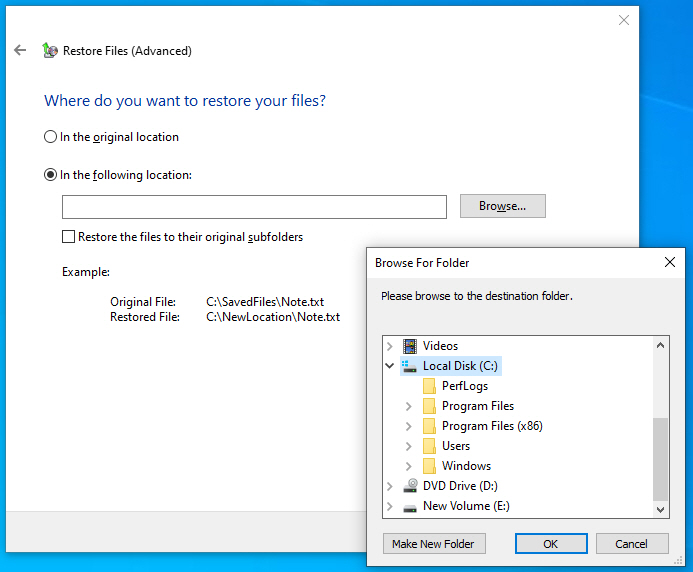Select the 'New Volume (E:)' label
The image size is (693, 572).
(x=466, y=506)
